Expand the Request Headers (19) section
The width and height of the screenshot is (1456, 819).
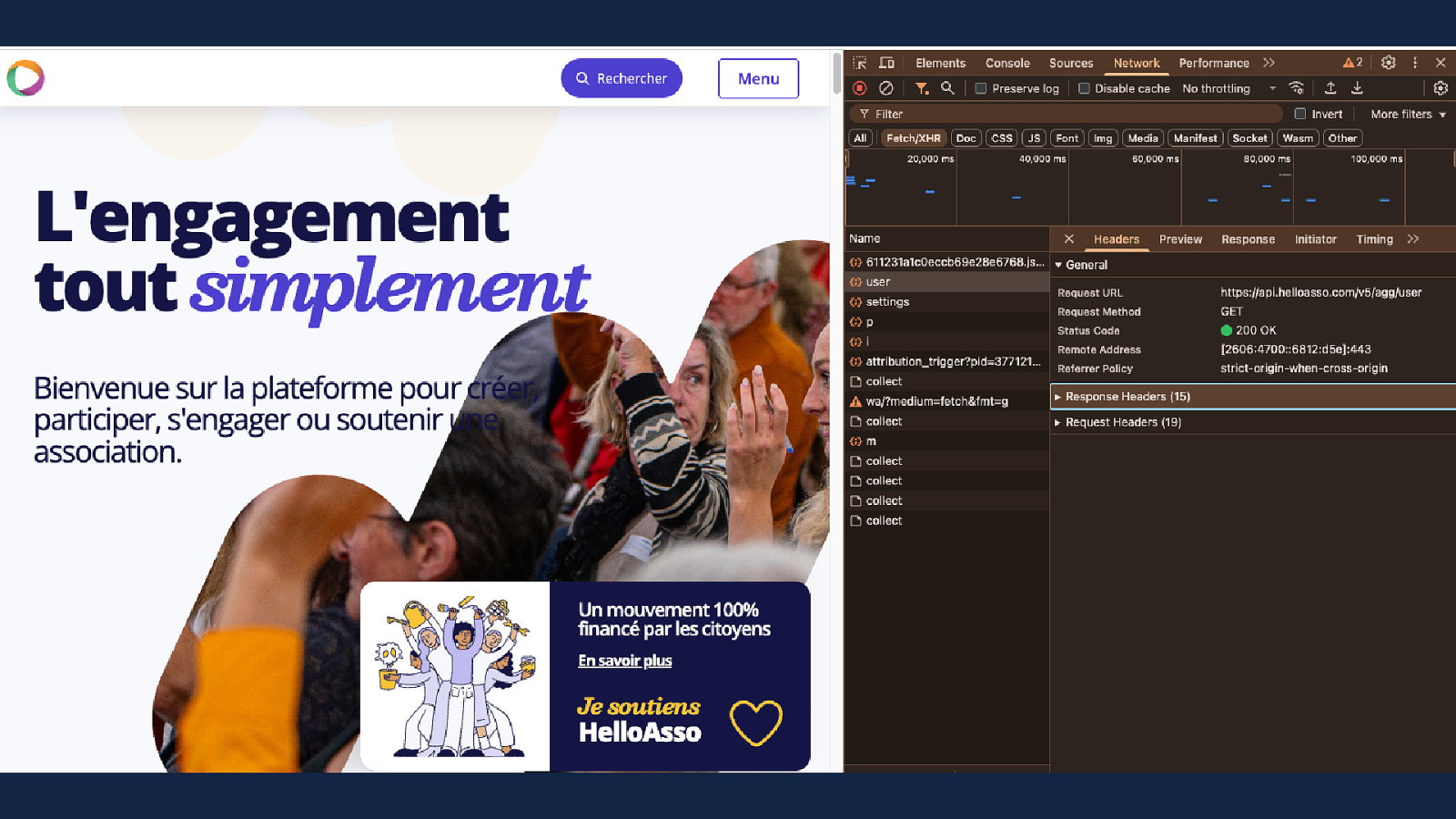(1123, 422)
